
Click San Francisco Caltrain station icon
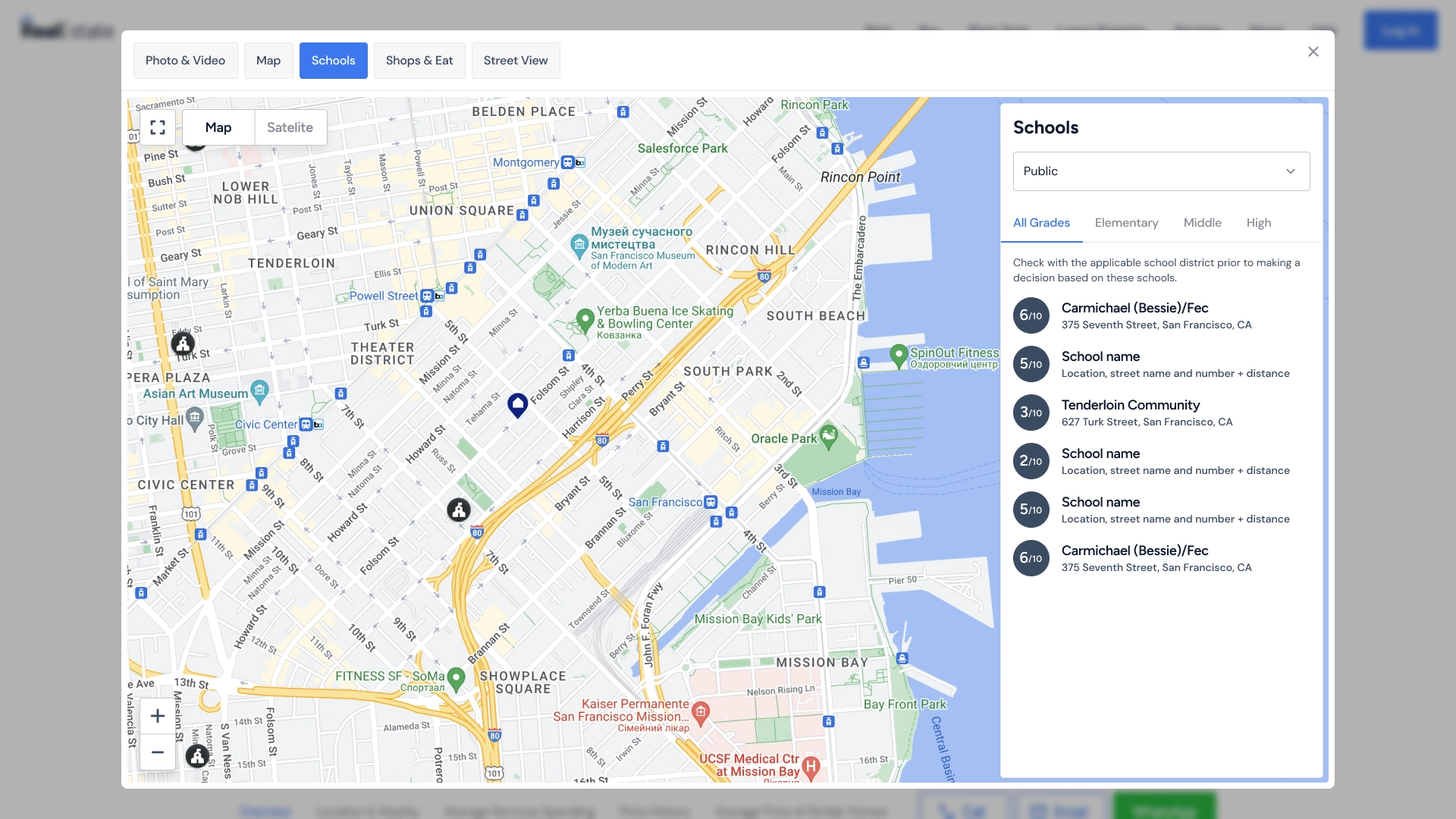point(711,502)
